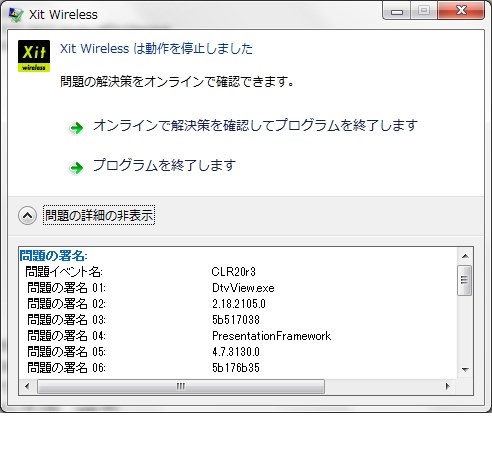Collapse details with the circular chevron button

point(27,216)
